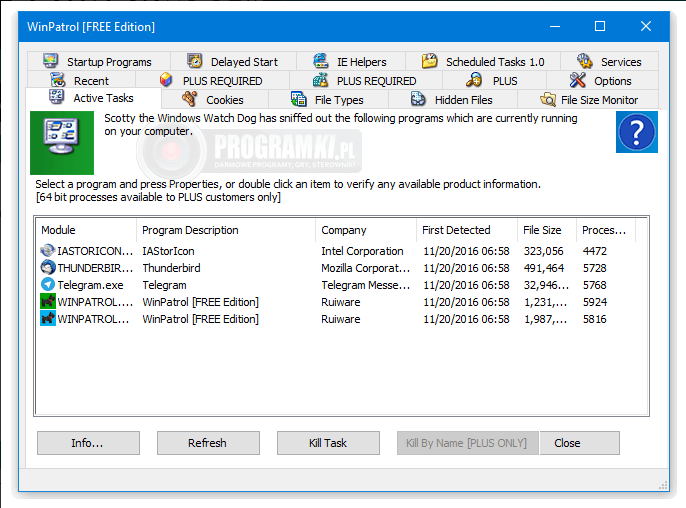Click the File Size Monitor icon
Screen dimensions: 686x508
(x=548, y=99)
